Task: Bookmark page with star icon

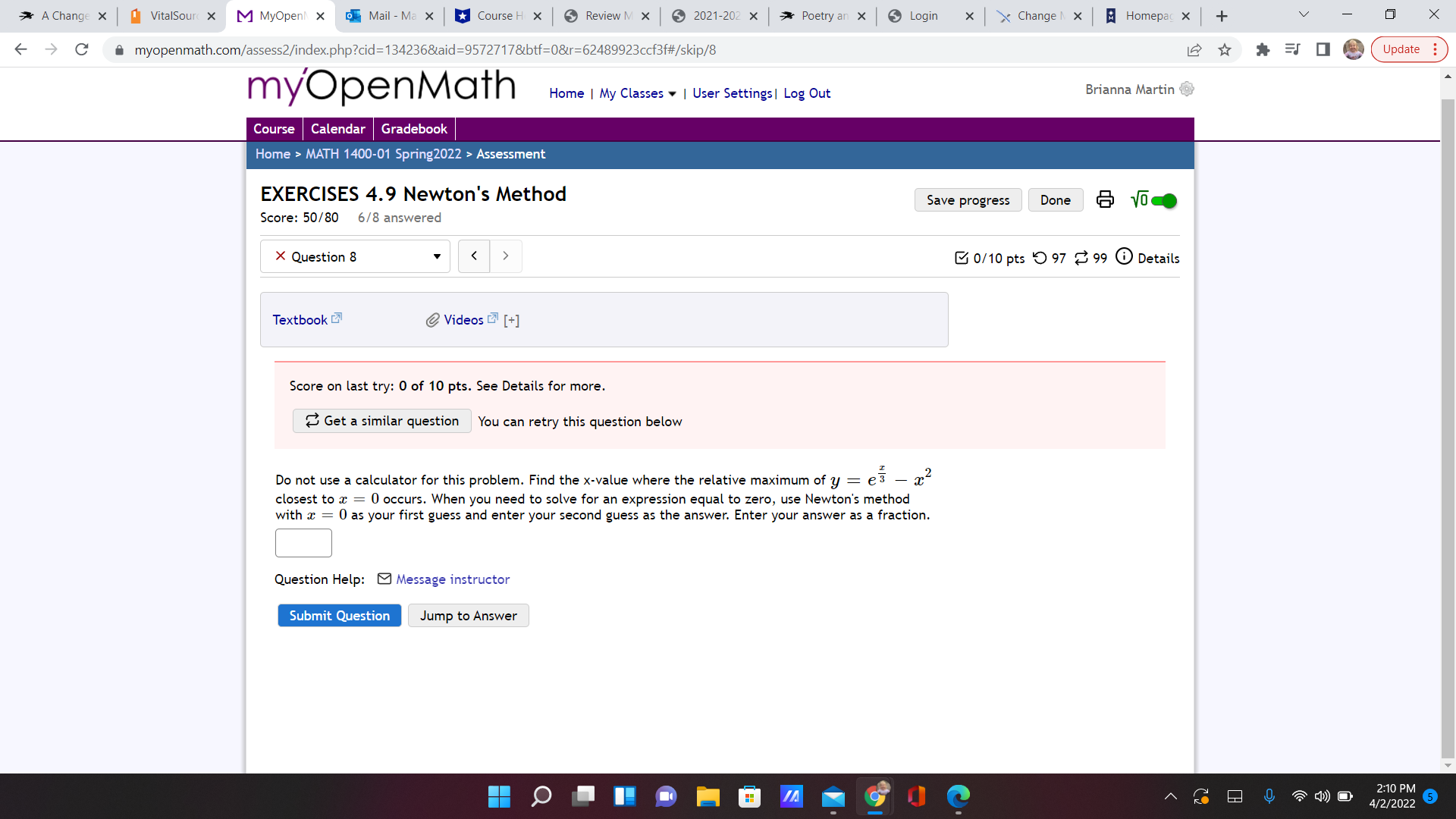Action: pos(1224,50)
